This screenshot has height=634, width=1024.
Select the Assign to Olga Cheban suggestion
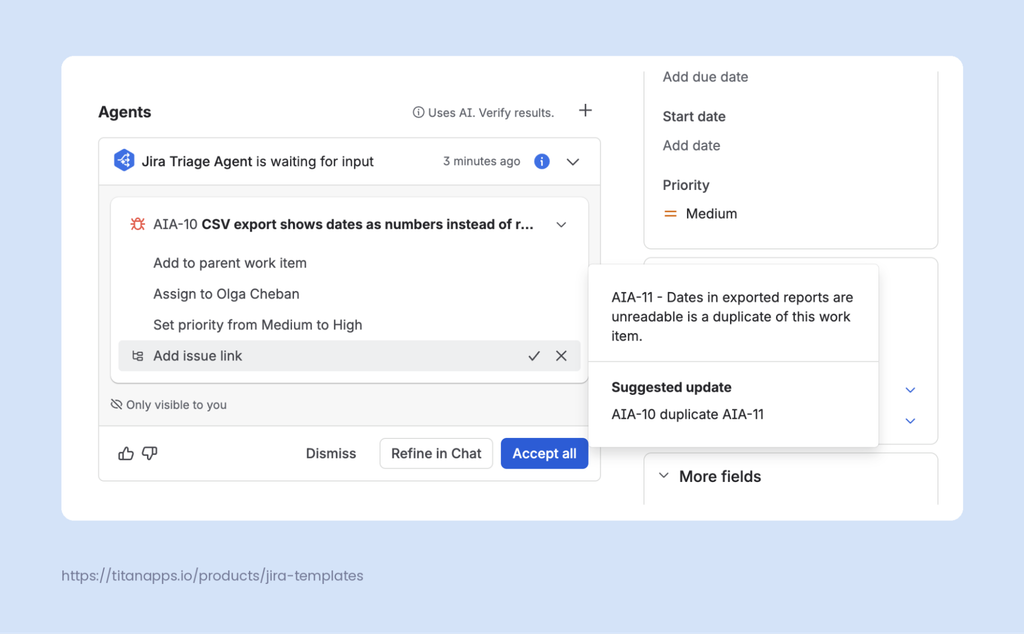point(226,294)
